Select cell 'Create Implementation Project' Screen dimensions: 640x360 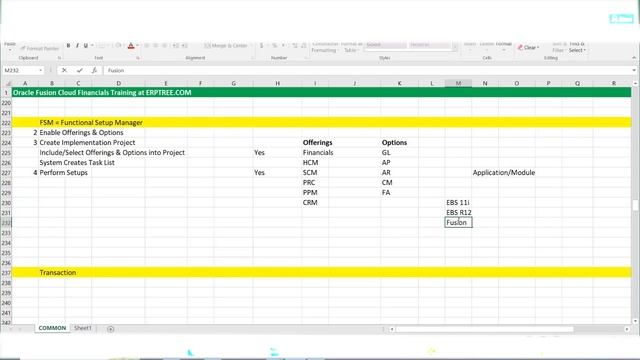pyautogui.click(x=87, y=142)
